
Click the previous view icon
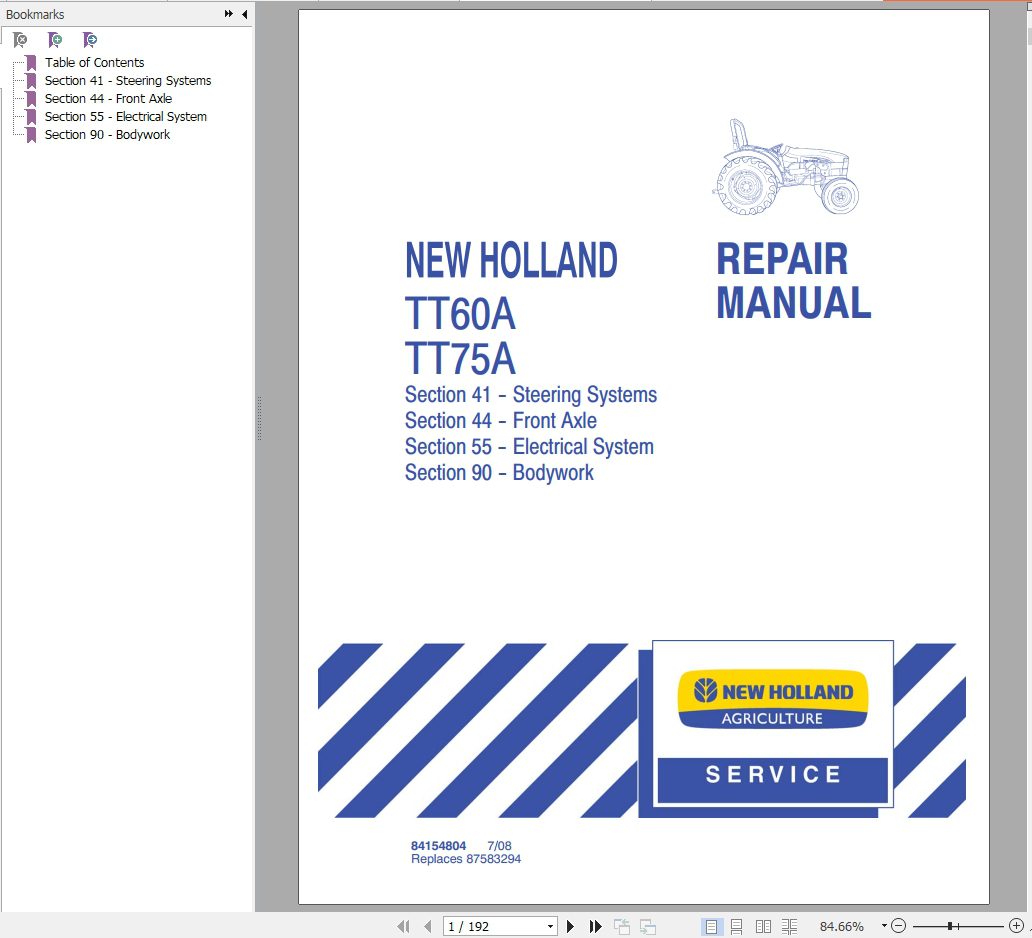[x=622, y=926]
